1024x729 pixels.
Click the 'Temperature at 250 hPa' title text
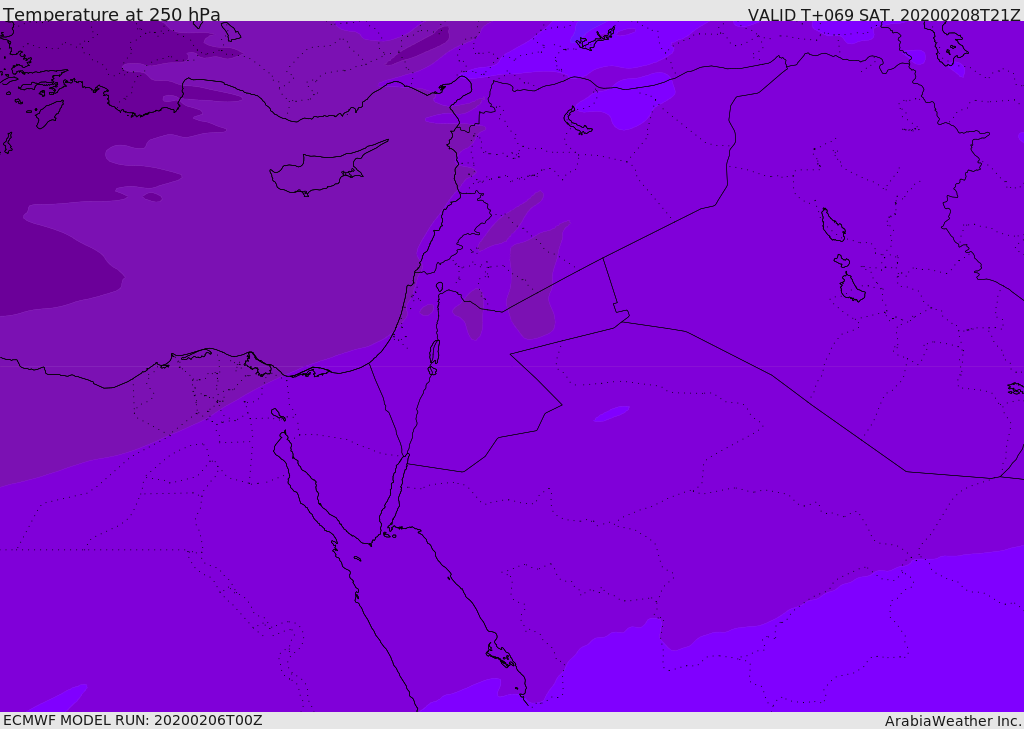pos(112,14)
